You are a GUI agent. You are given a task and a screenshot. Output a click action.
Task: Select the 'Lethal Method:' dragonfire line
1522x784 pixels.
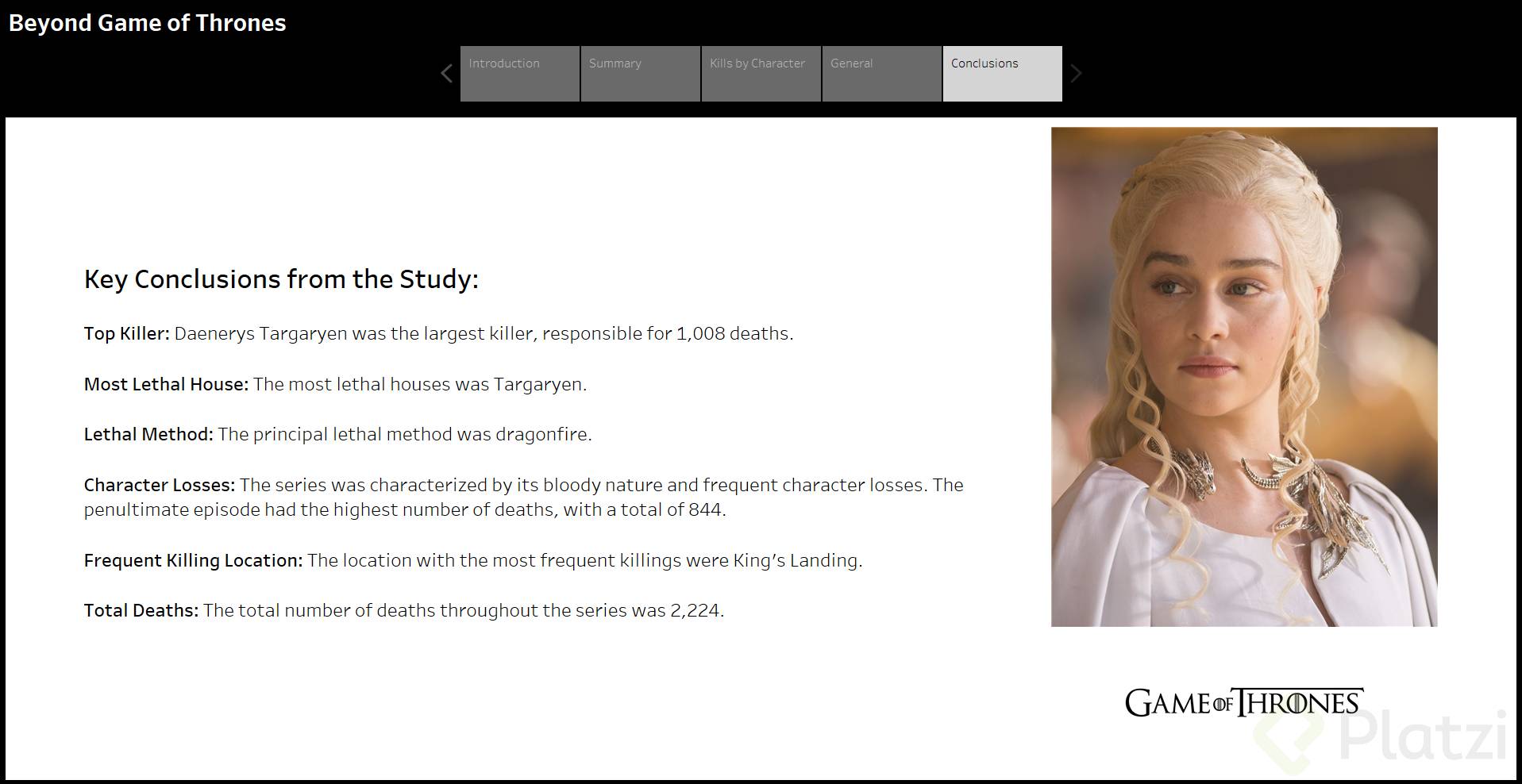337,435
